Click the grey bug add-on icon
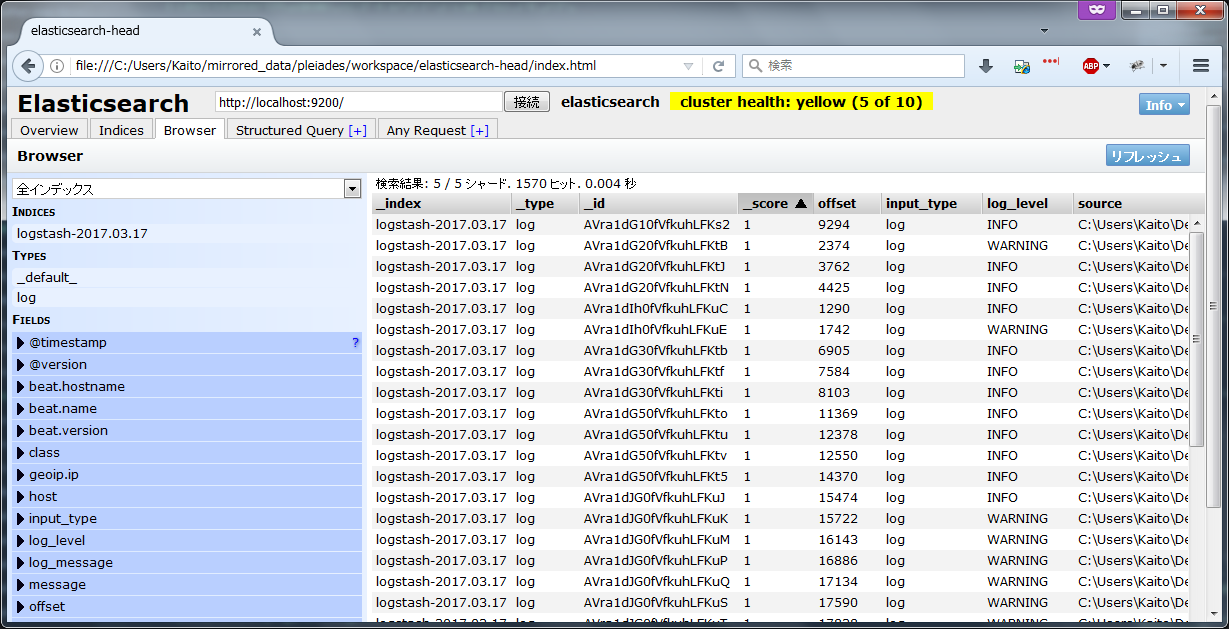1229x629 pixels. click(x=1137, y=66)
